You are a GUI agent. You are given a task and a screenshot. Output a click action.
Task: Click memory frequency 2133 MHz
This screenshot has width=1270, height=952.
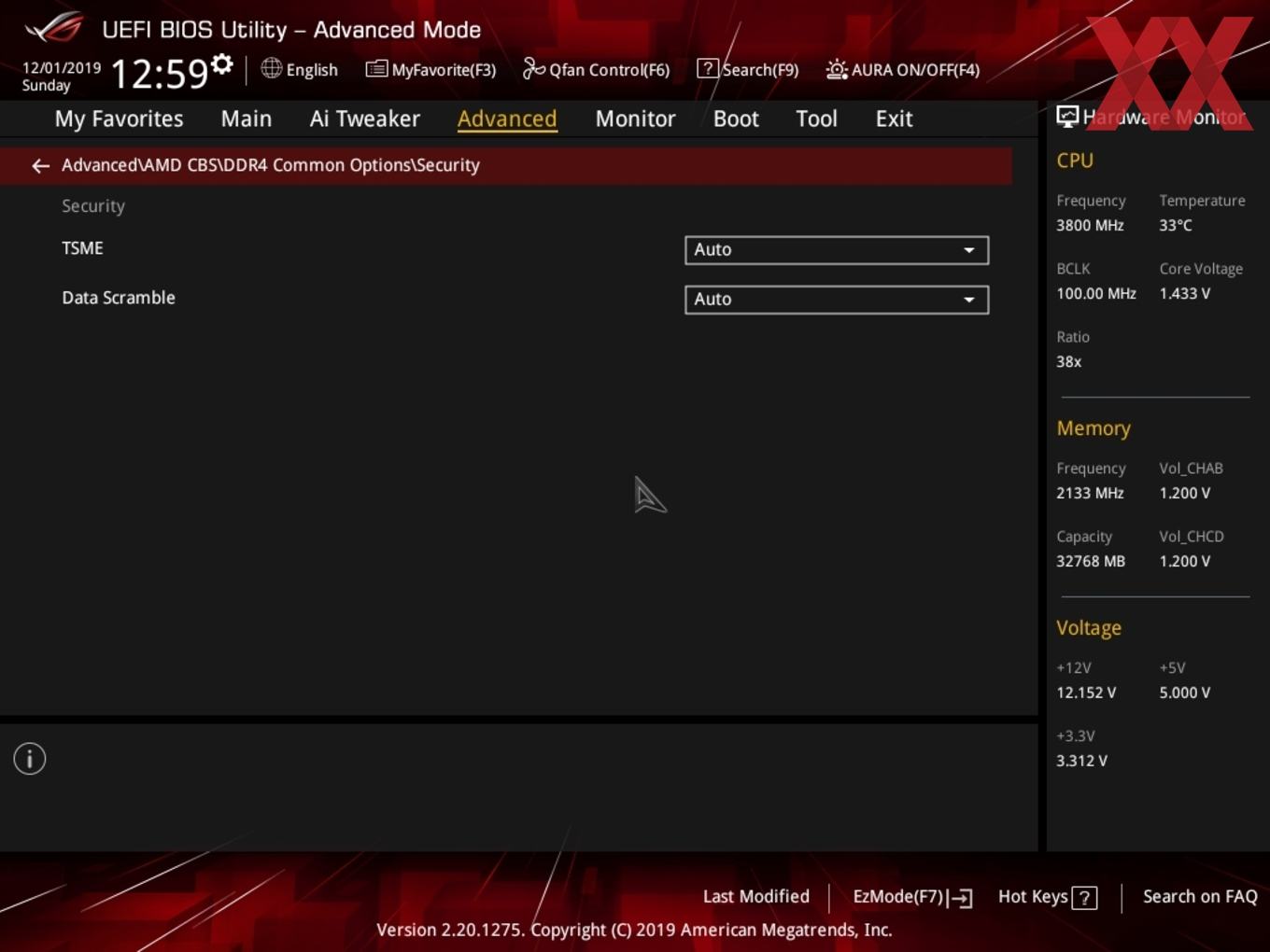(1090, 493)
